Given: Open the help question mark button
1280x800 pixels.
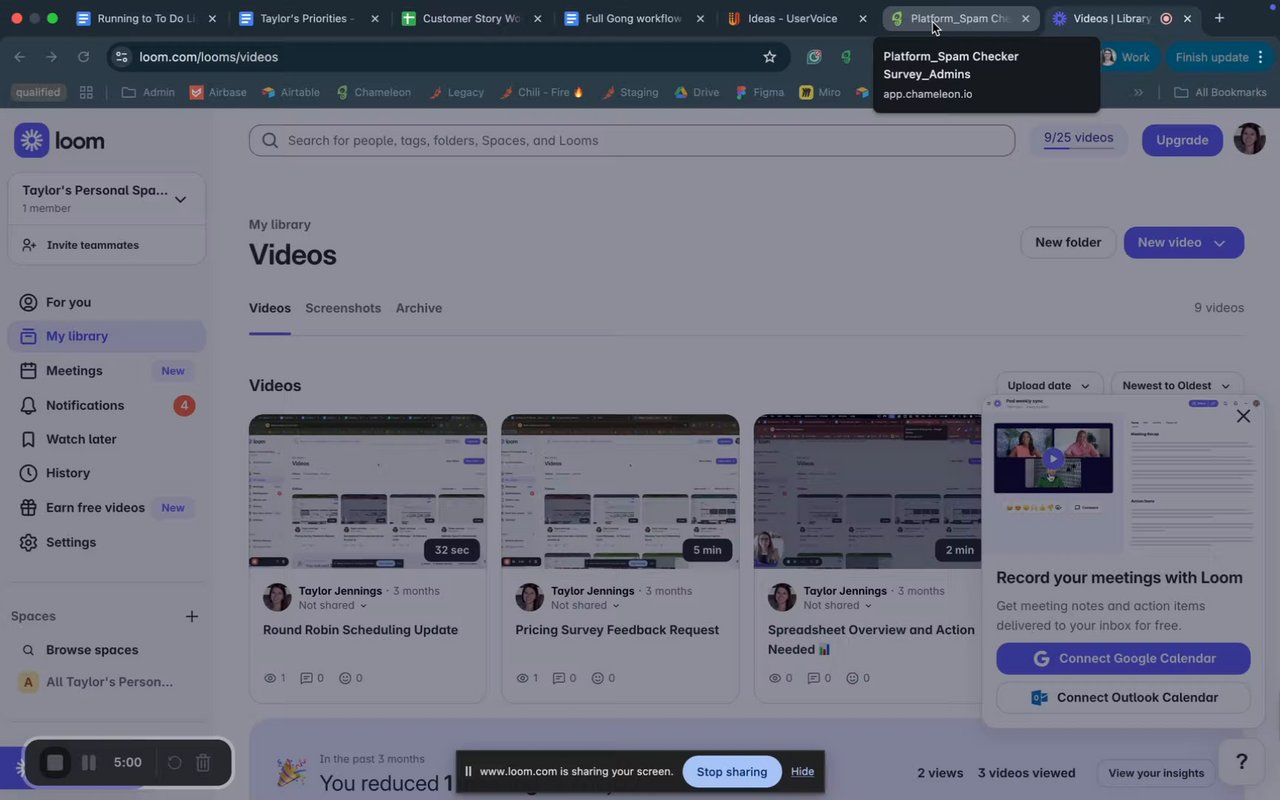Looking at the screenshot, I should click(x=1242, y=762).
